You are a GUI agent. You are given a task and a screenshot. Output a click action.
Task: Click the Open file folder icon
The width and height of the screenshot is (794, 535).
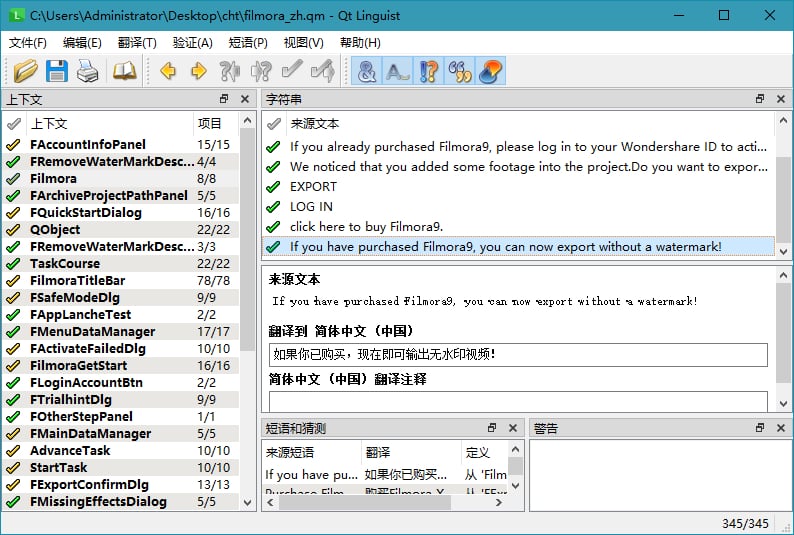(x=25, y=71)
